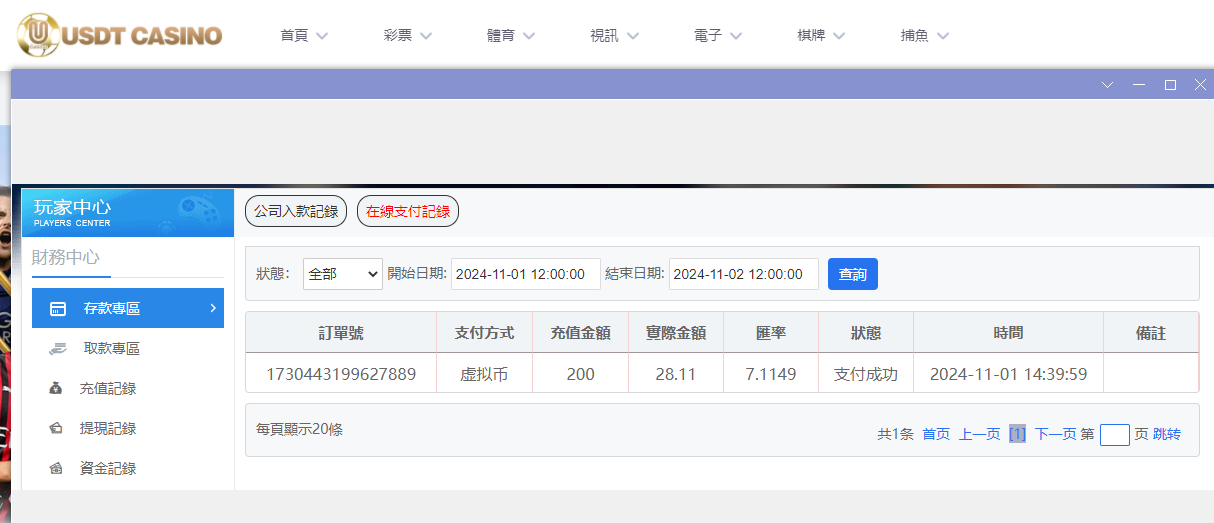Expand the 彩票 lottery menu
1214x523 pixels.
click(407, 36)
